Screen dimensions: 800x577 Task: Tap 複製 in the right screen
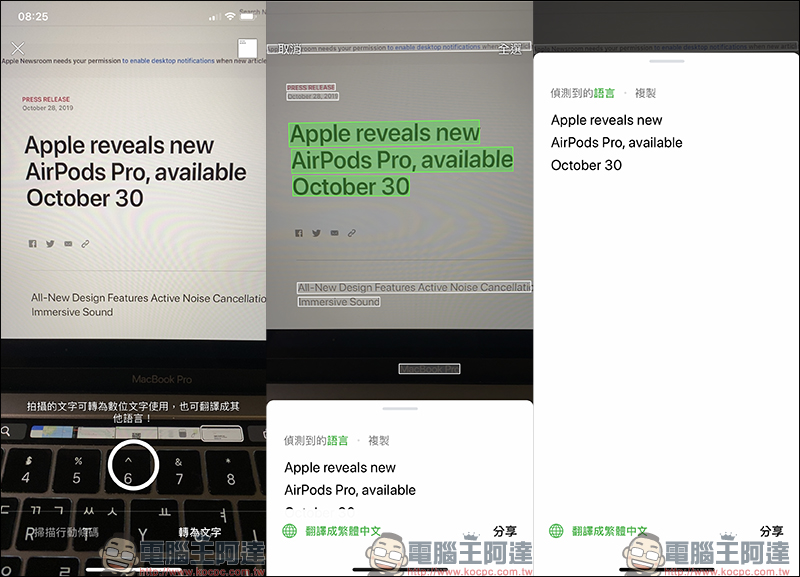coord(645,93)
